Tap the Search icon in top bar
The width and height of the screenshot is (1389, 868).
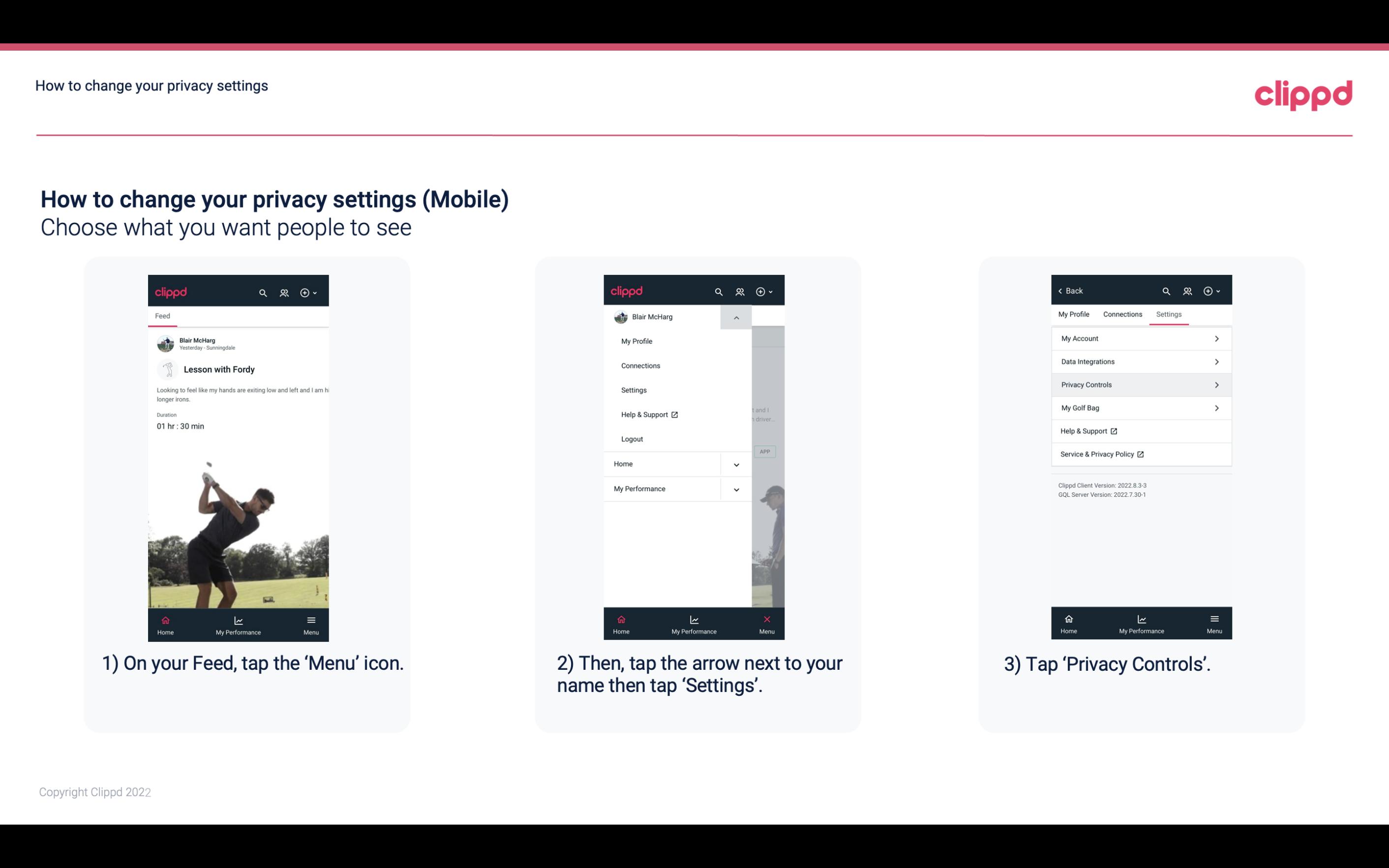pyautogui.click(x=264, y=292)
